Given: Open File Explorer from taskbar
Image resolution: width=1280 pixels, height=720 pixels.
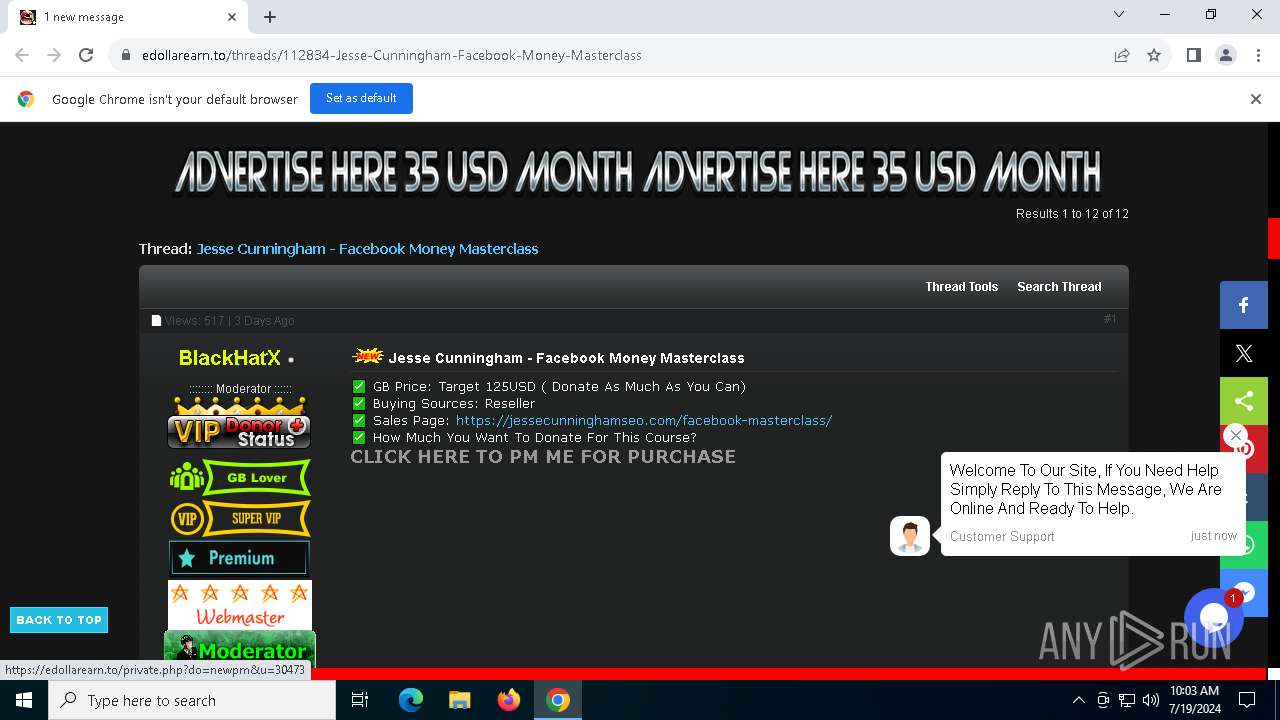Looking at the screenshot, I should (x=460, y=700).
